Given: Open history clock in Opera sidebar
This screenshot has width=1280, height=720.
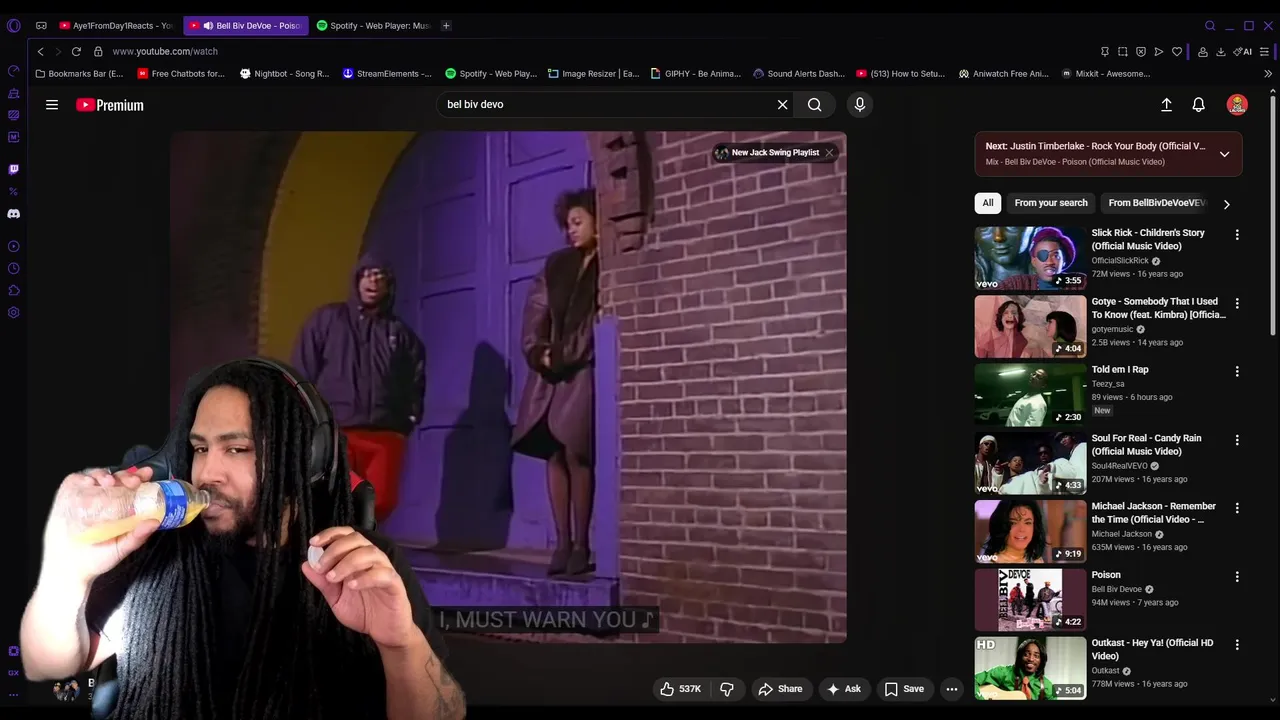Looking at the screenshot, I should click(13, 268).
